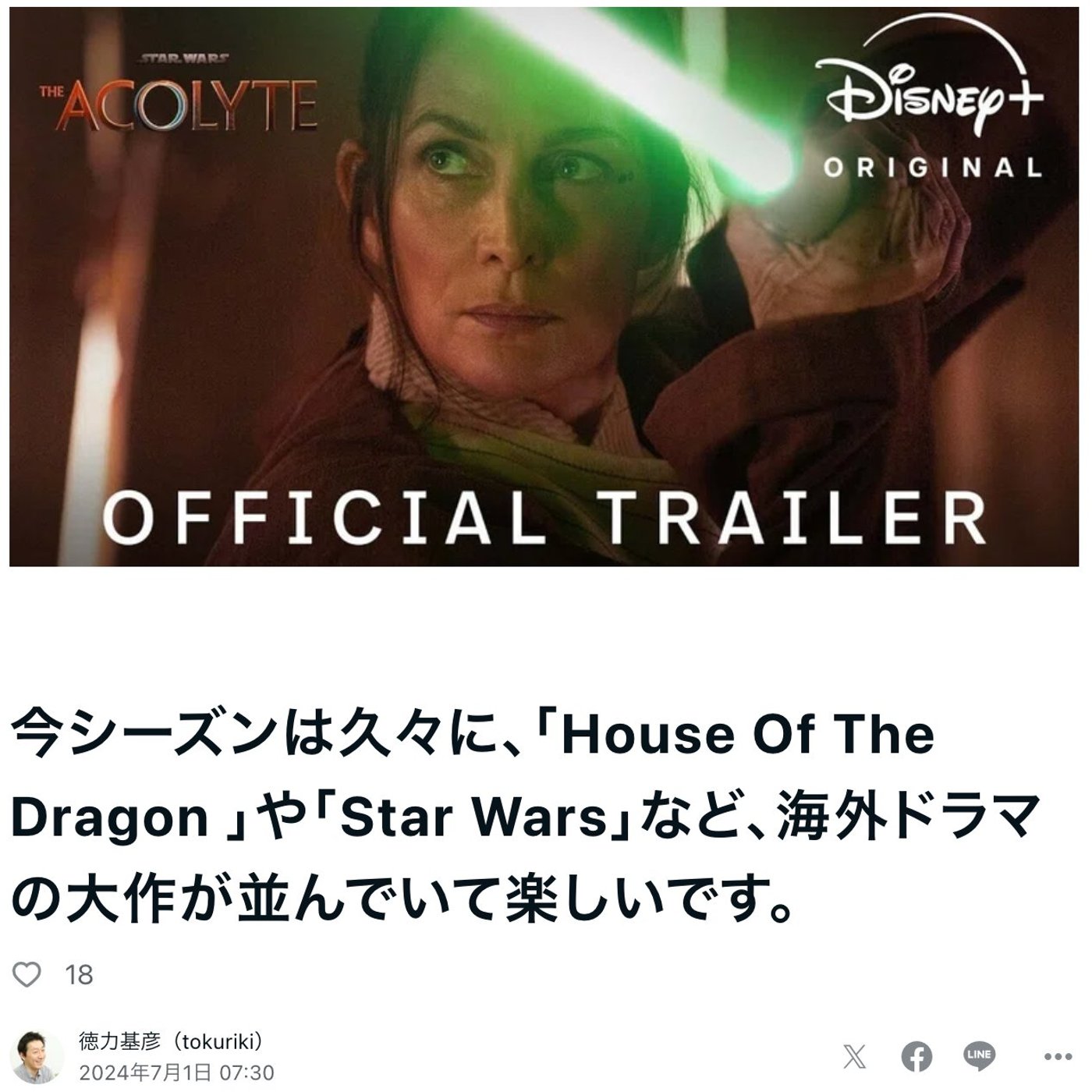The height and width of the screenshot is (1092, 1092).
Task: Share the article on X
Action: [855, 1057]
